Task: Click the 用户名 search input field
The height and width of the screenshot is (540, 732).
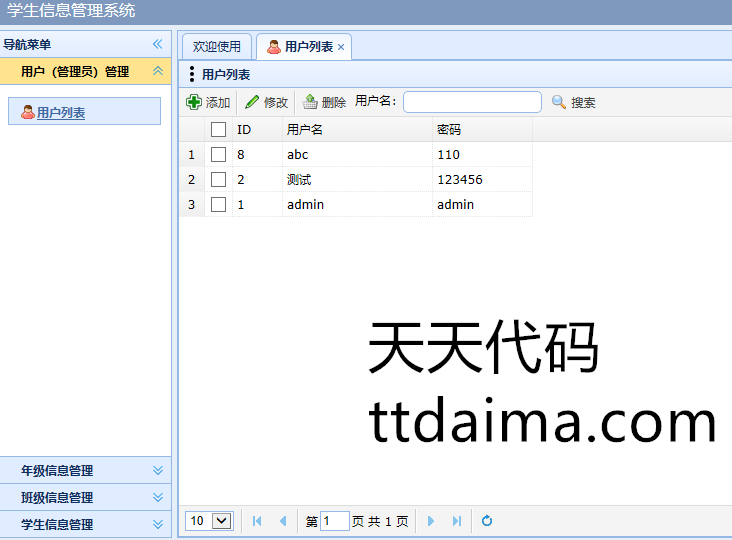Action: pos(472,102)
